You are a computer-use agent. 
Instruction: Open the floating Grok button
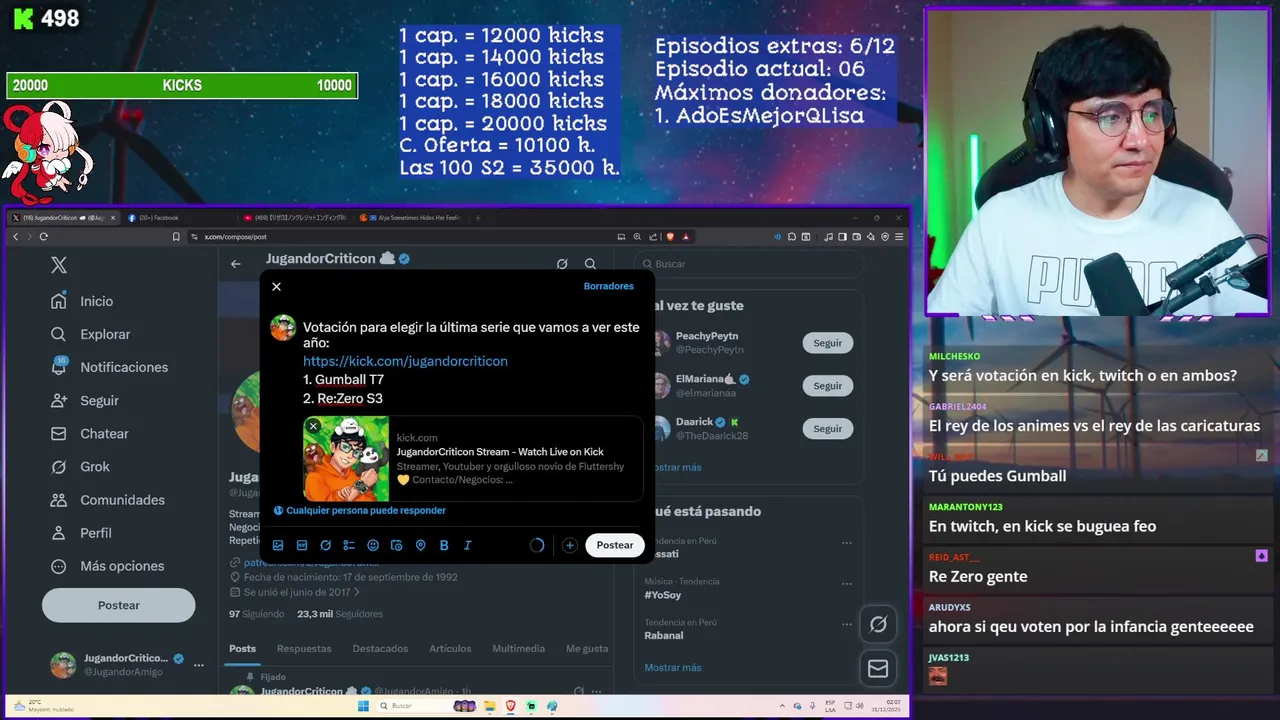(878, 624)
